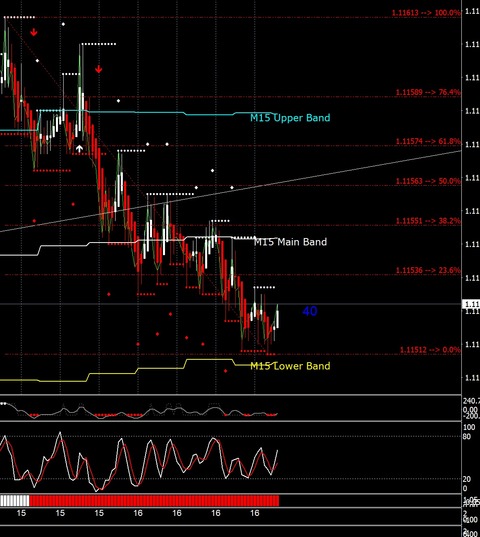Click the "1.11589 --> 76.4%" Fibonacci label
Viewport: 480px width, 537px height.
428,92
